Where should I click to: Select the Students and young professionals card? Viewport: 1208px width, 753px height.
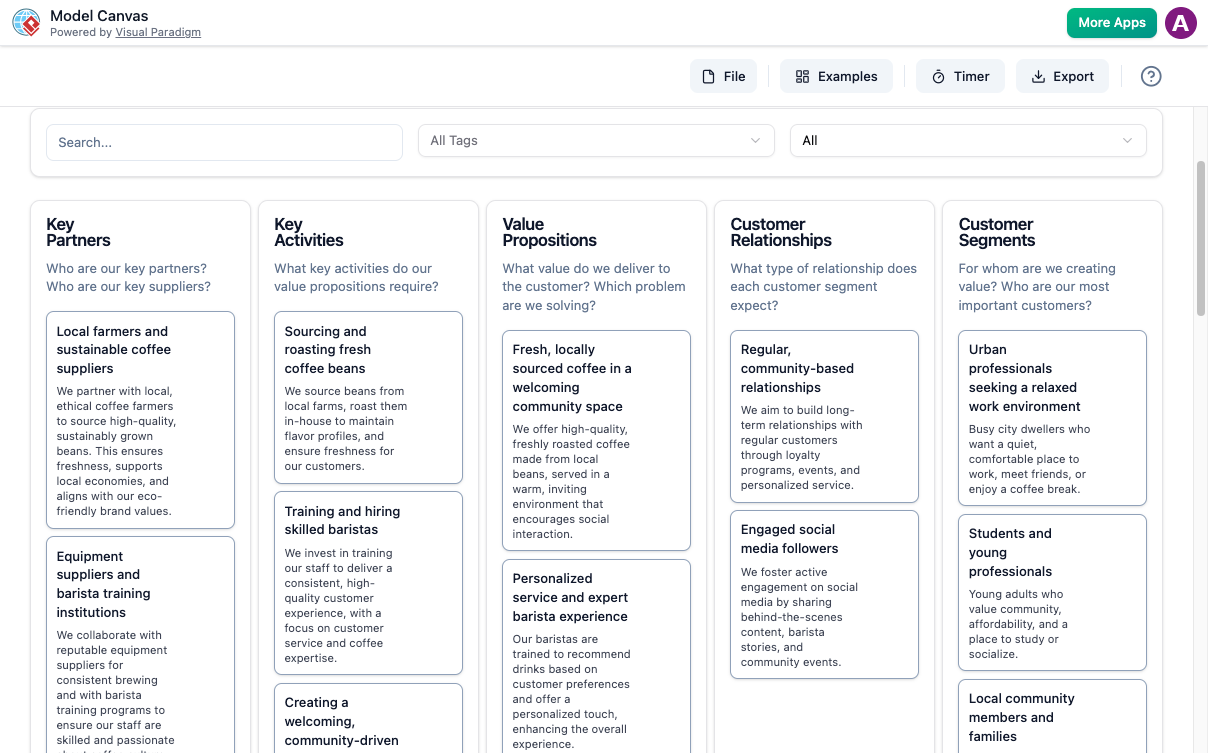[1052, 591]
